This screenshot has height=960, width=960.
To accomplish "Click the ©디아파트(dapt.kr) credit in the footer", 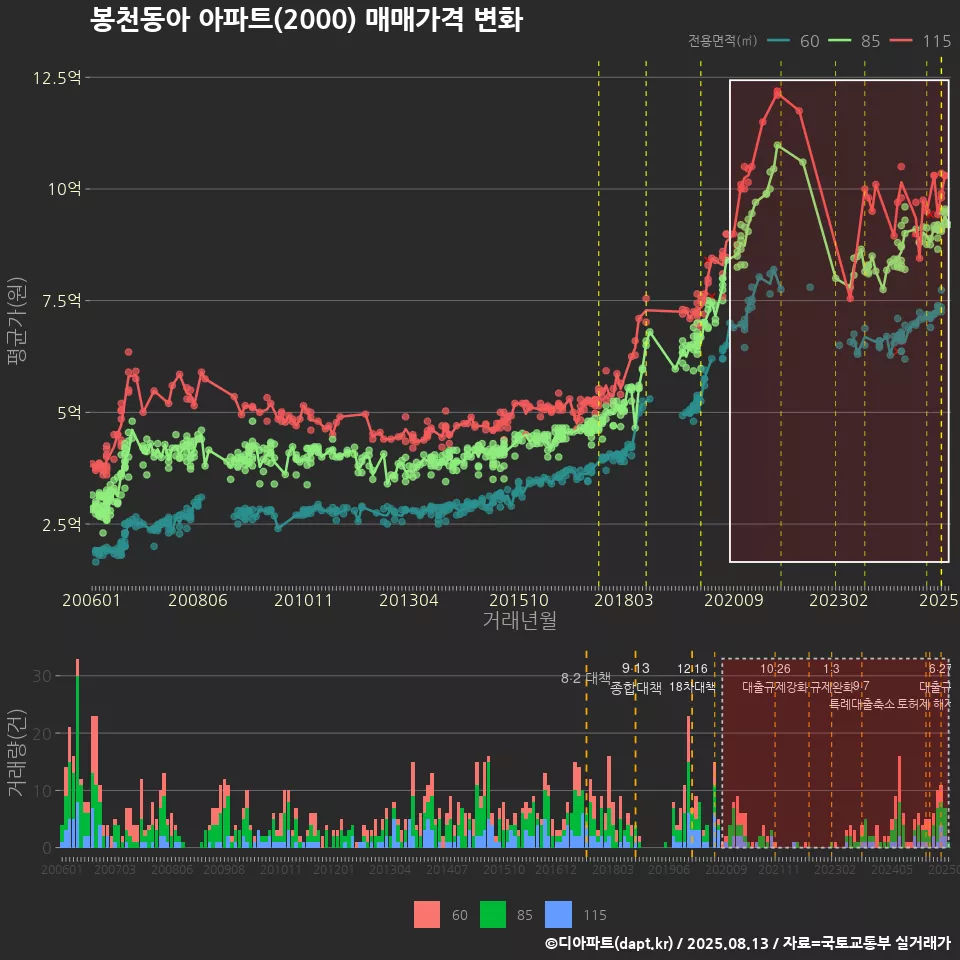I will 609,943.
